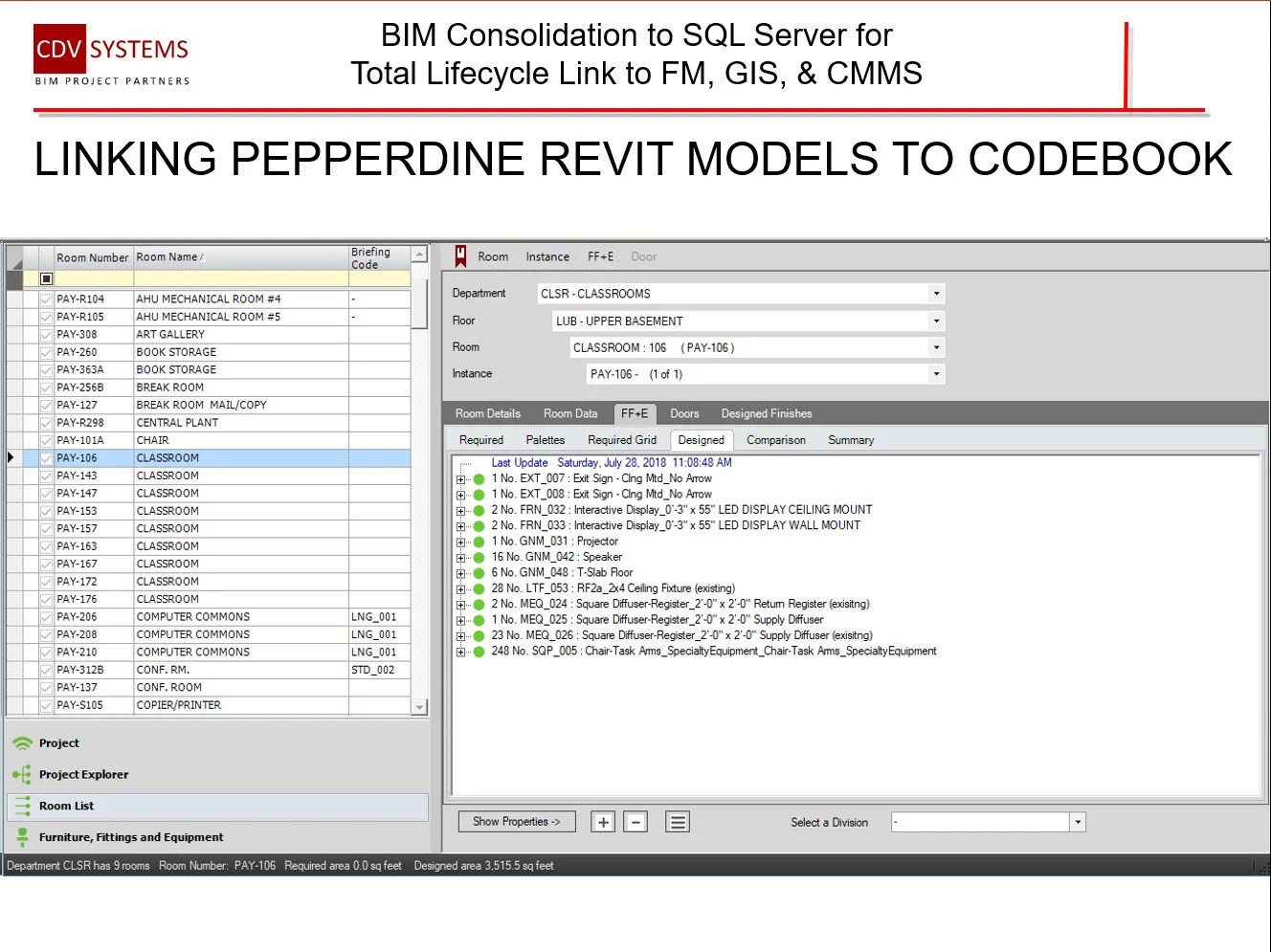
Task: Click the minus collapse-all button
Action: 635,822
